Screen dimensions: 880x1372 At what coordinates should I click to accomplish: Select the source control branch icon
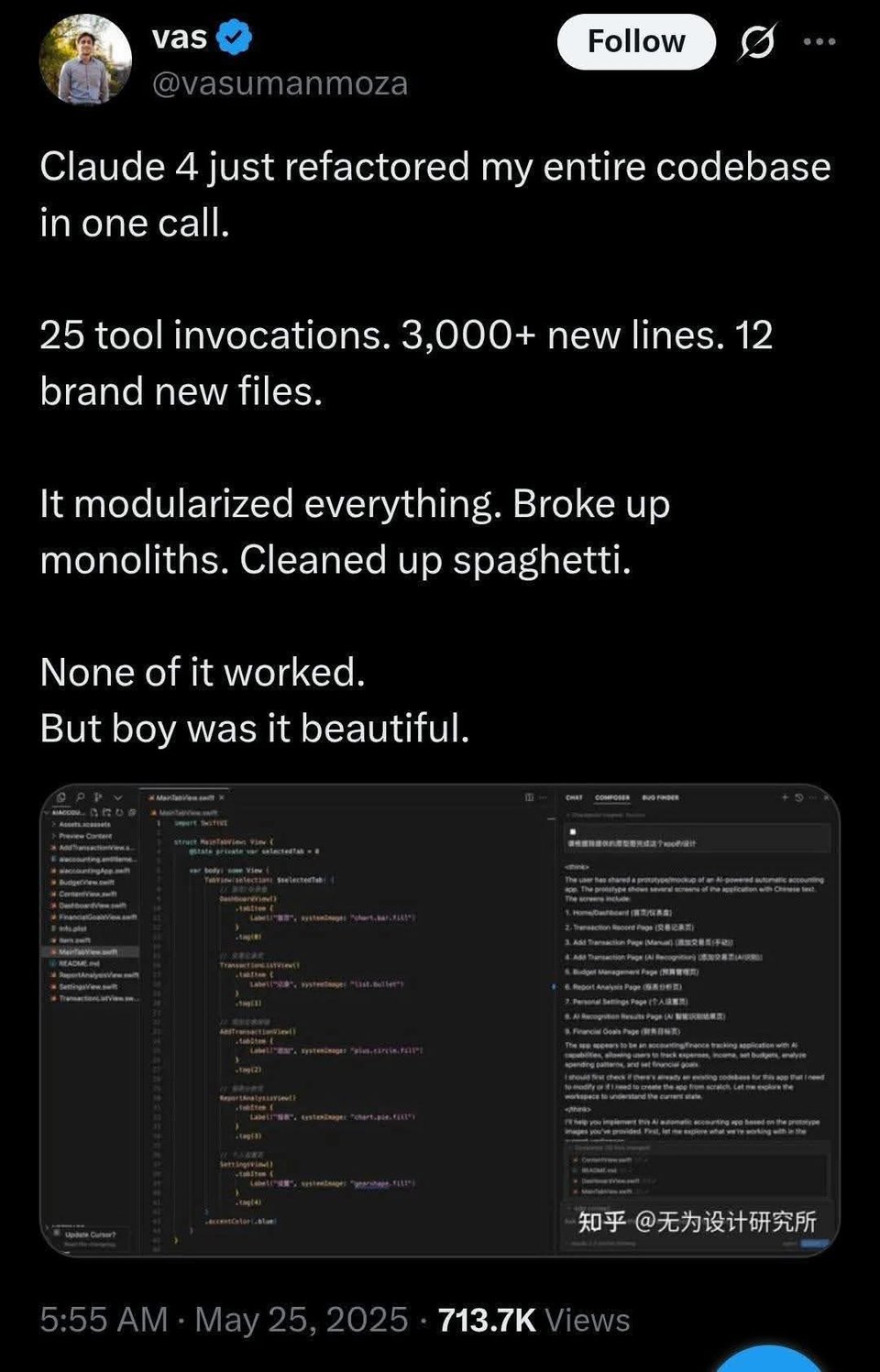[97, 797]
